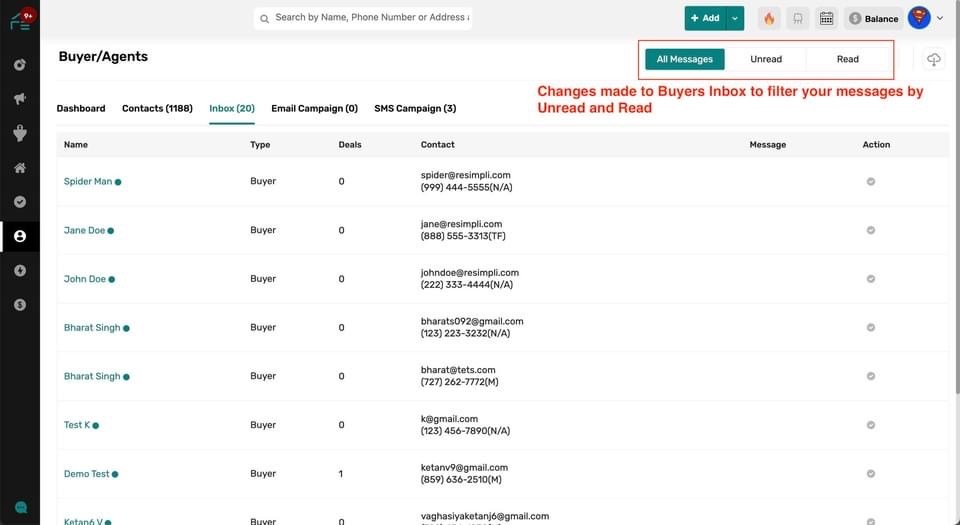Open the SMS Campaign (3) tab

point(415,108)
